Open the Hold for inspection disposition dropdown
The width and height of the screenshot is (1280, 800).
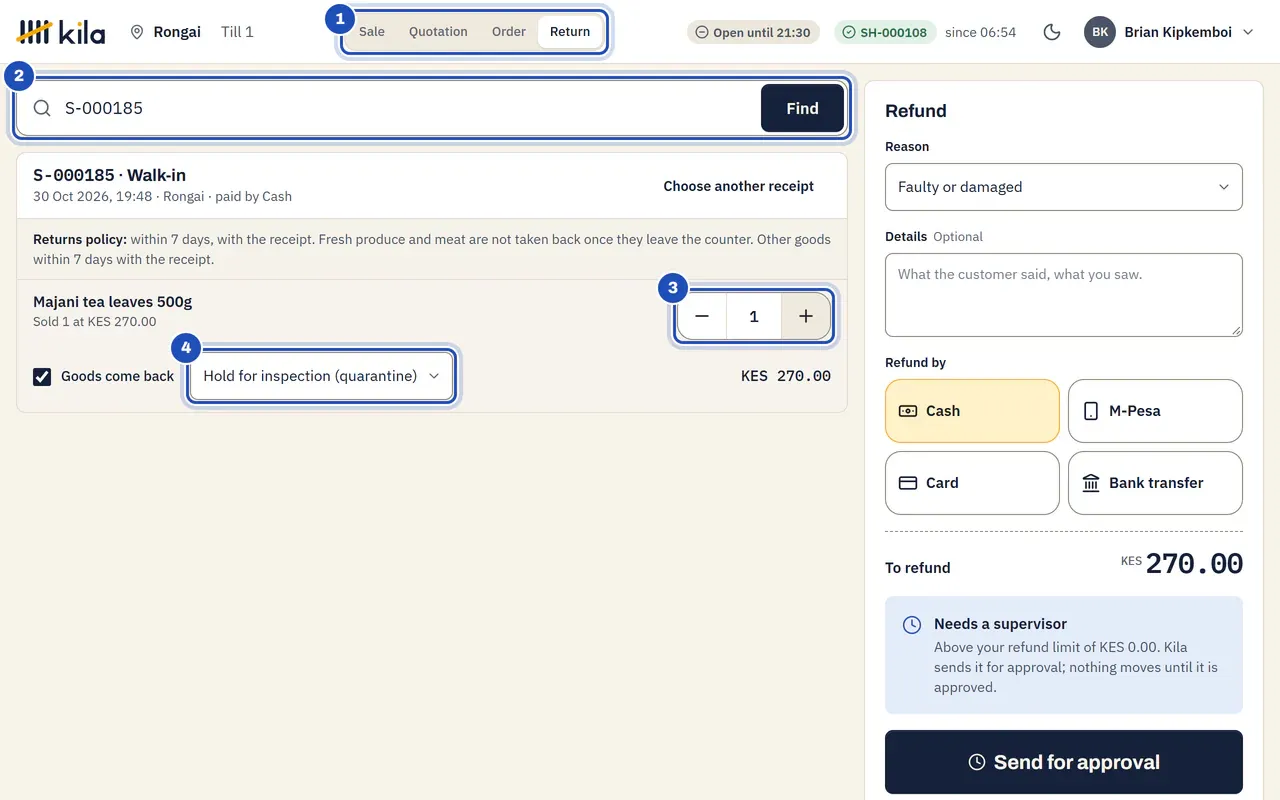click(x=321, y=376)
